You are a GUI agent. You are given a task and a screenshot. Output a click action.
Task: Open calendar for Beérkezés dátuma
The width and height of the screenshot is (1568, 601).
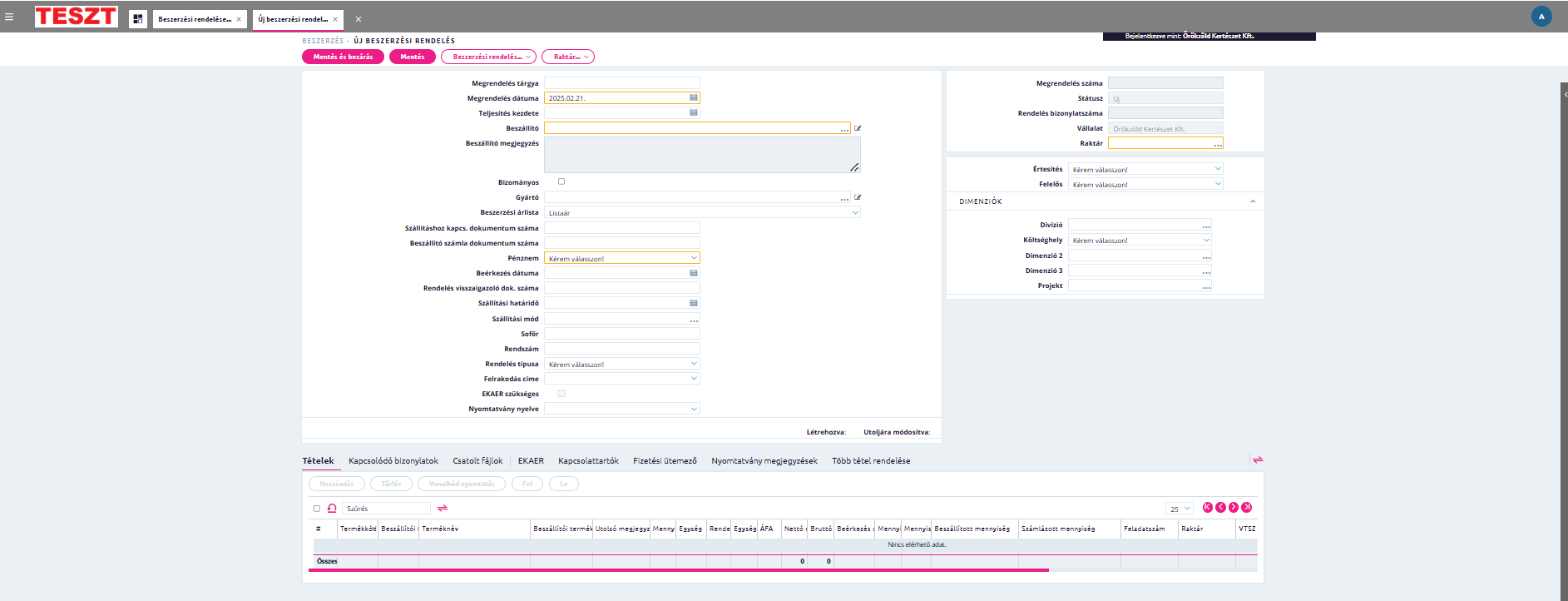[694, 273]
